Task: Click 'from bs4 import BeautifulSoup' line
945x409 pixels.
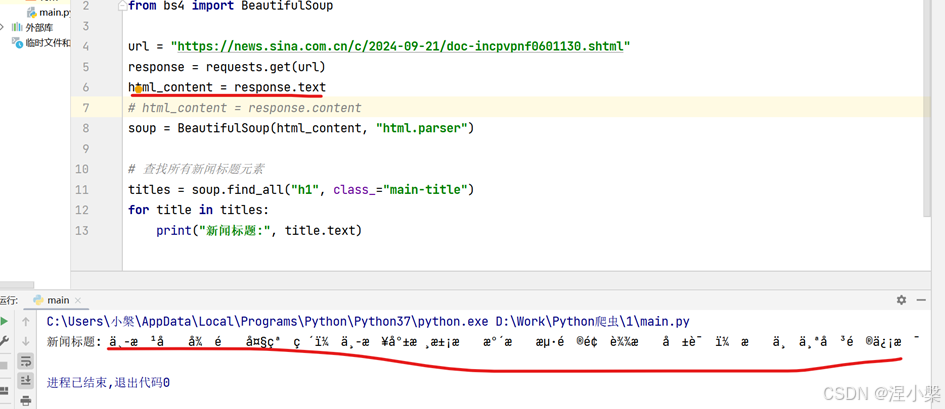Action: click(x=230, y=6)
